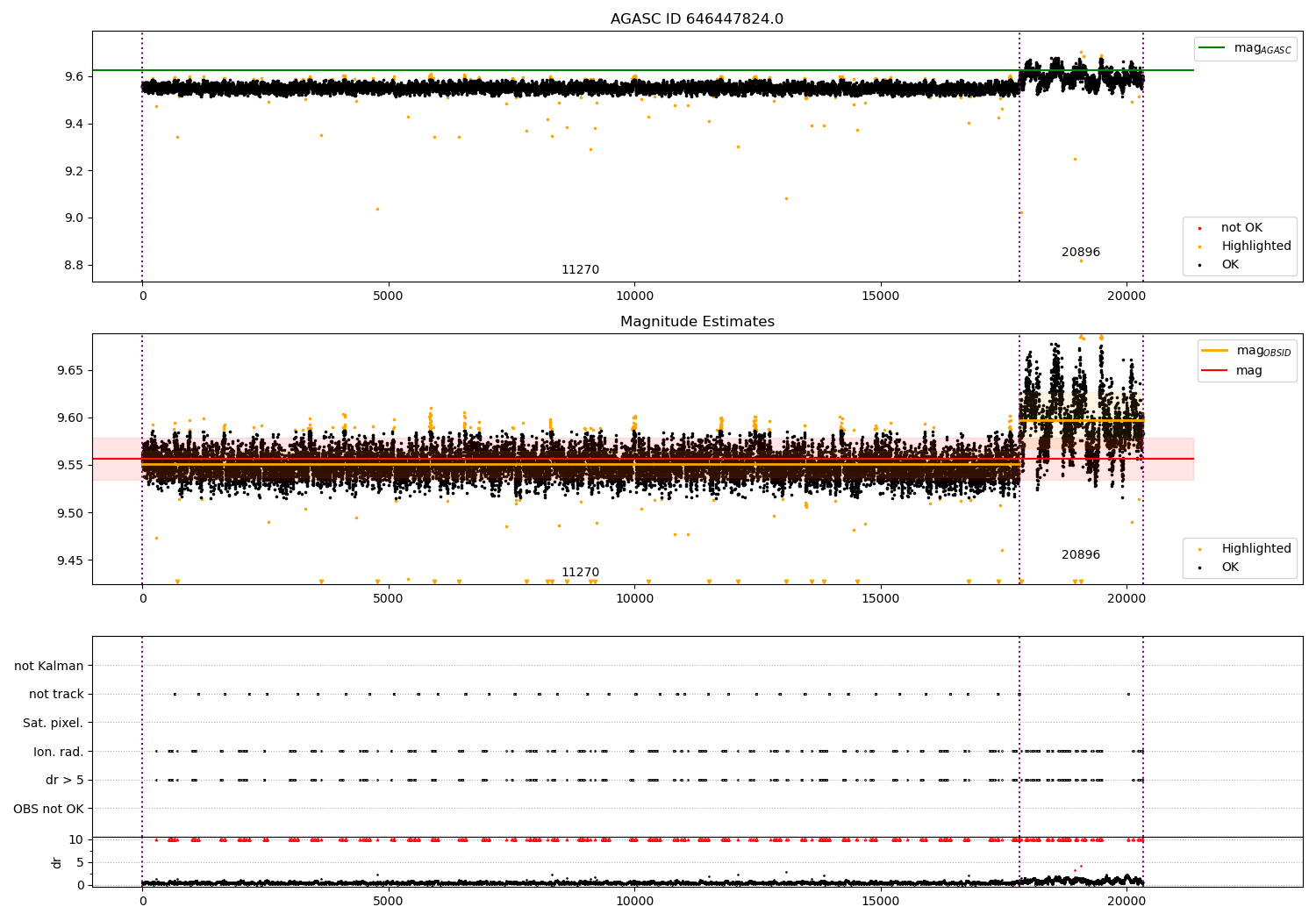Click the '8.8' y-axis tick in top plot
The height and width of the screenshot is (921, 1316).
pyautogui.click(x=75, y=266)
